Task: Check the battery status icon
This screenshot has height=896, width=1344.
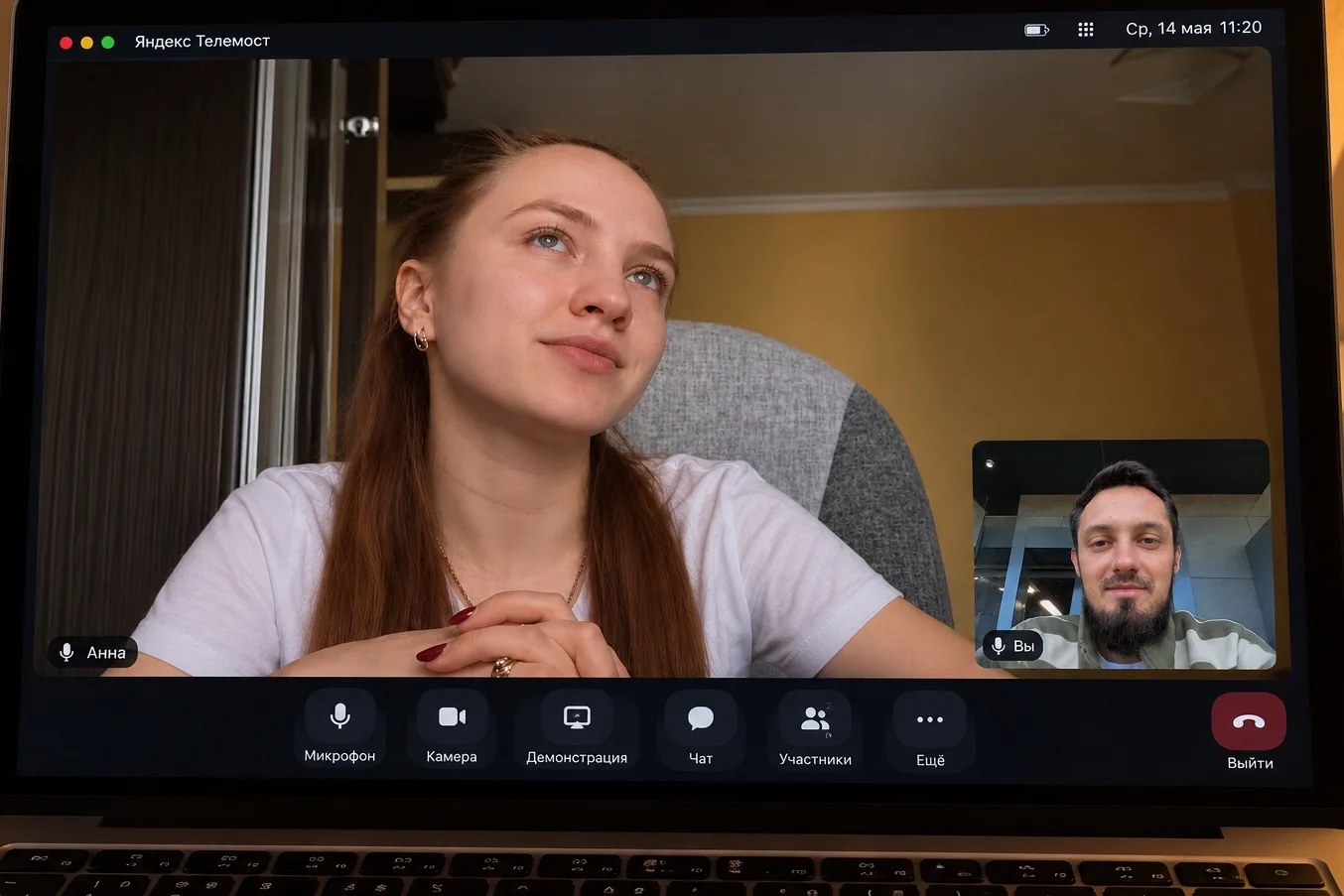Action: pyautogui.click(x=1036, y=30)
